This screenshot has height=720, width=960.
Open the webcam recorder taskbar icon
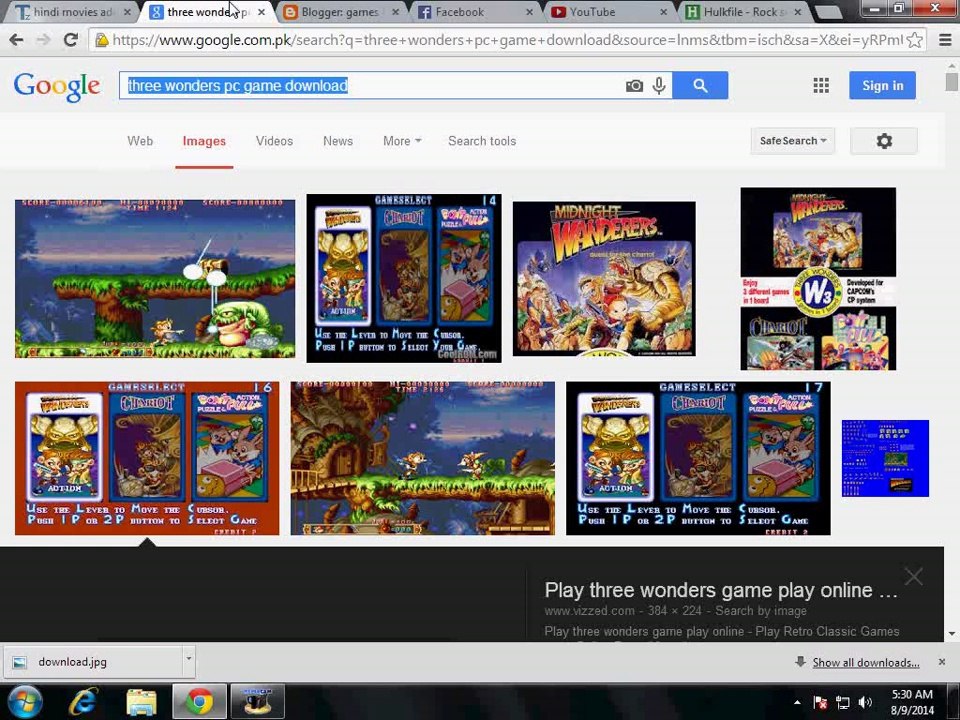tap(257, 702)
